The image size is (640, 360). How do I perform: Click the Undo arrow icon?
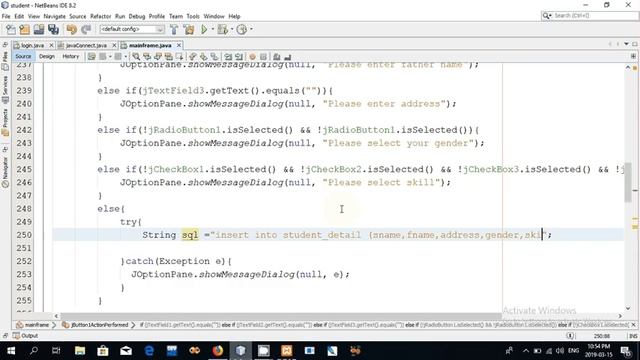[x=72, y=29]
